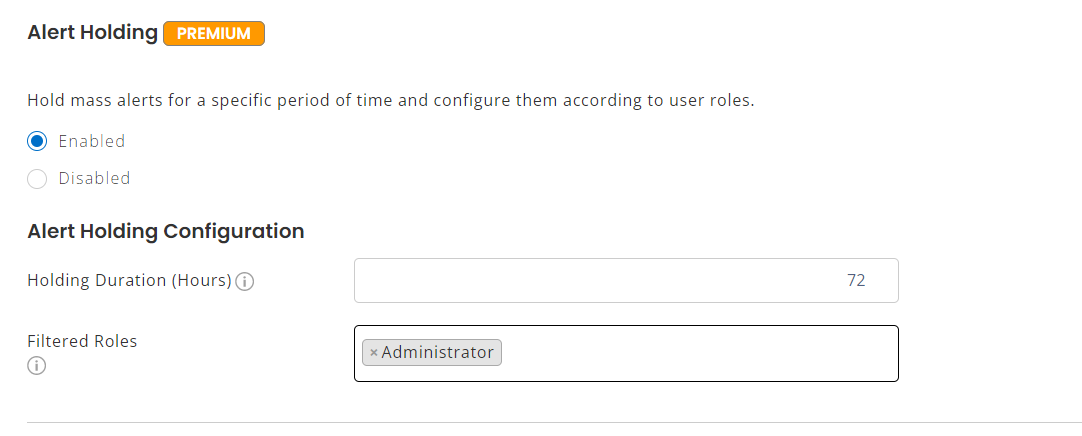Click the Filtered Roles label
Viewport: 1082px width, 436px height.
[82, 341]
